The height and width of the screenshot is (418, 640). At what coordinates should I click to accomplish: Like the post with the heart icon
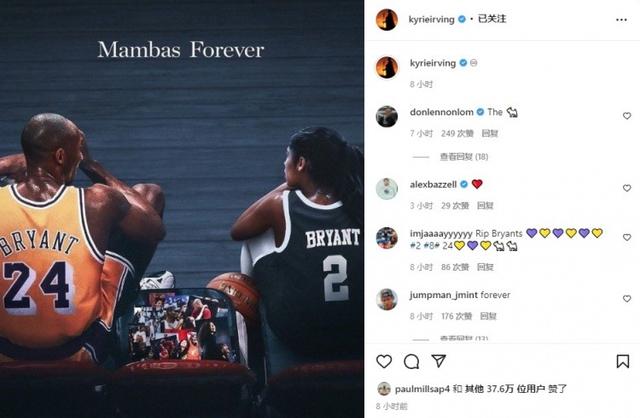pos(384,361)
